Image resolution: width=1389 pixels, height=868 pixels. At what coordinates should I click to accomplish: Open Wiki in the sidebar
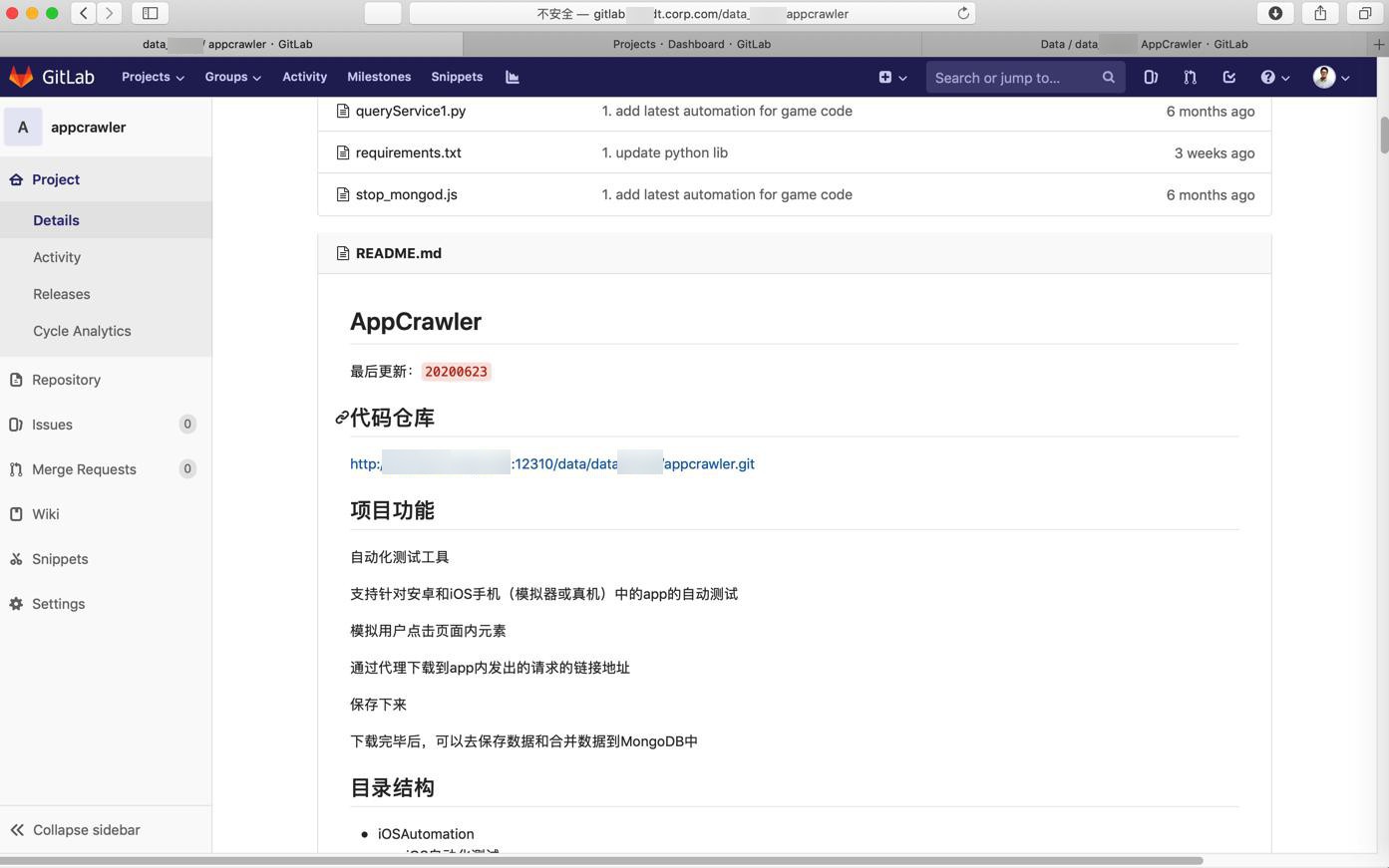tap(45, 514)
